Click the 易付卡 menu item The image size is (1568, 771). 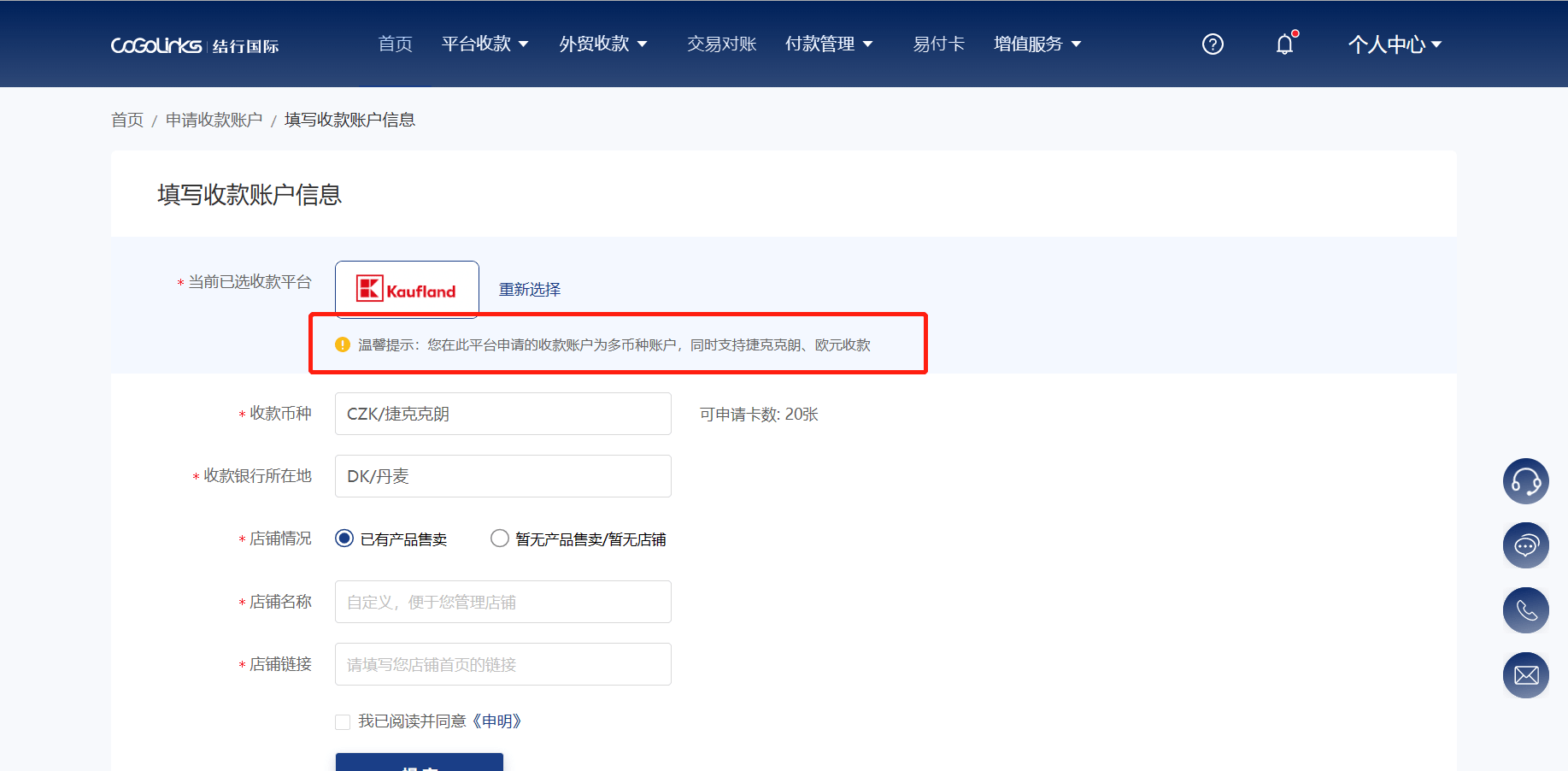(x=937, y=44)
